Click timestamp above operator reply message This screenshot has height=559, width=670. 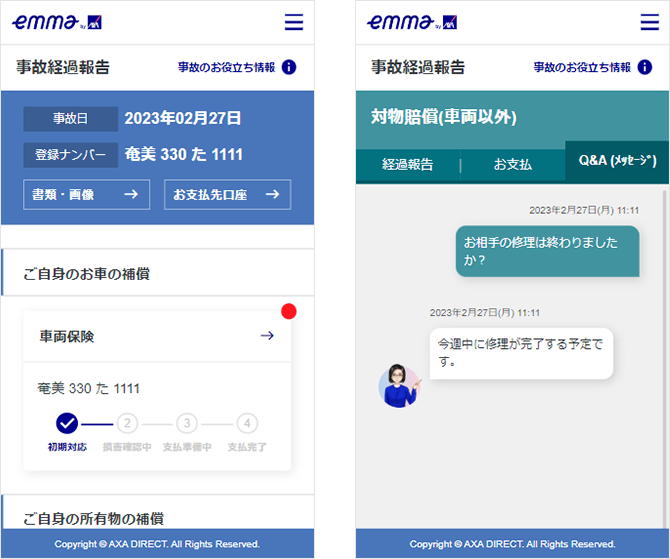click(485, 313)
